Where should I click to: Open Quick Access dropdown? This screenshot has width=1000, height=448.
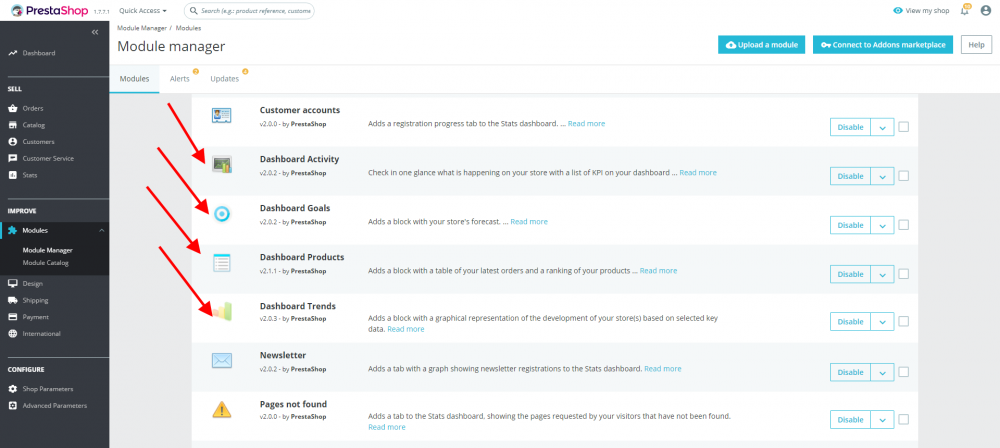[143, 11]
